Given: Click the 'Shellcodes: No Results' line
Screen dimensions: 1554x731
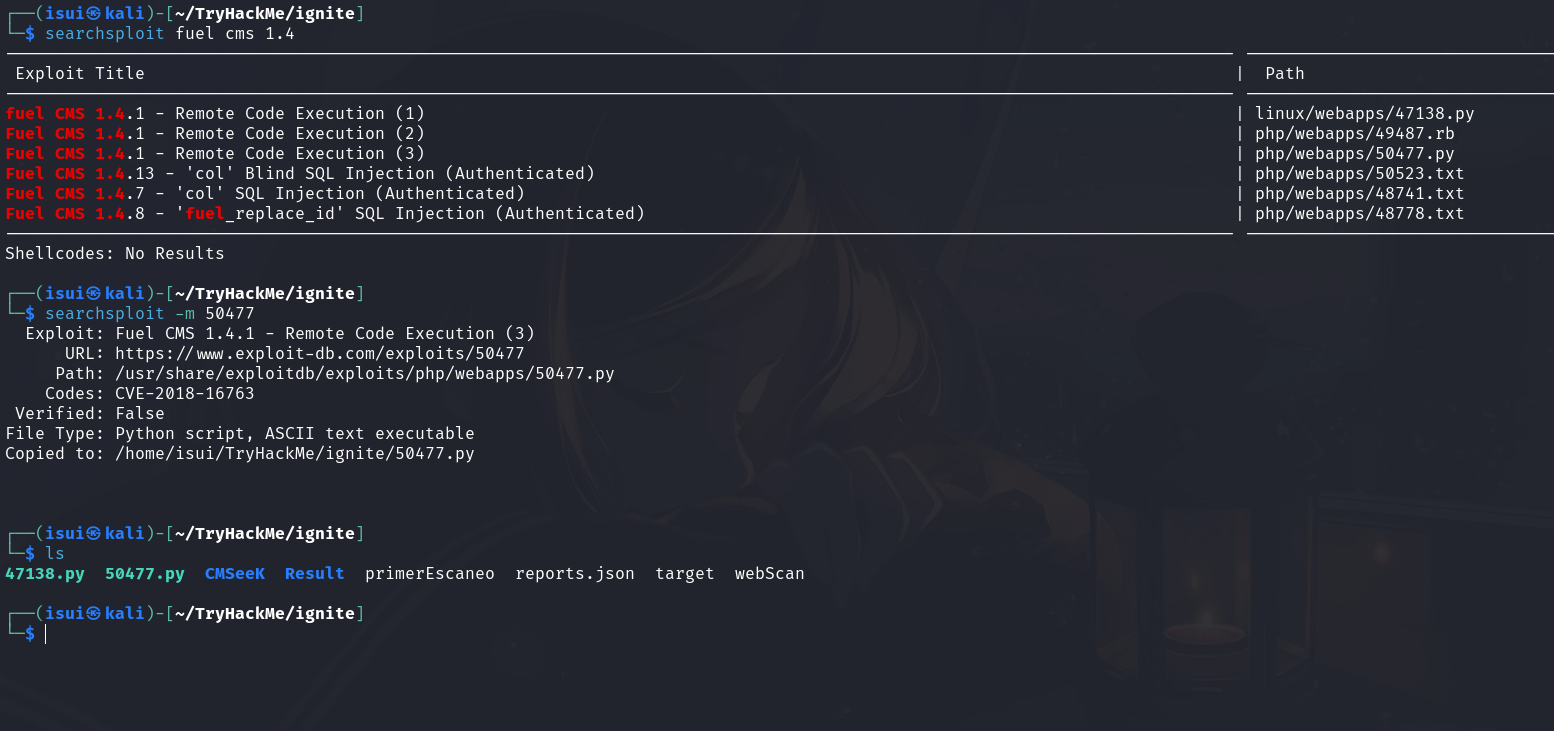Looking at the screenshot, I should coord(115,253).
